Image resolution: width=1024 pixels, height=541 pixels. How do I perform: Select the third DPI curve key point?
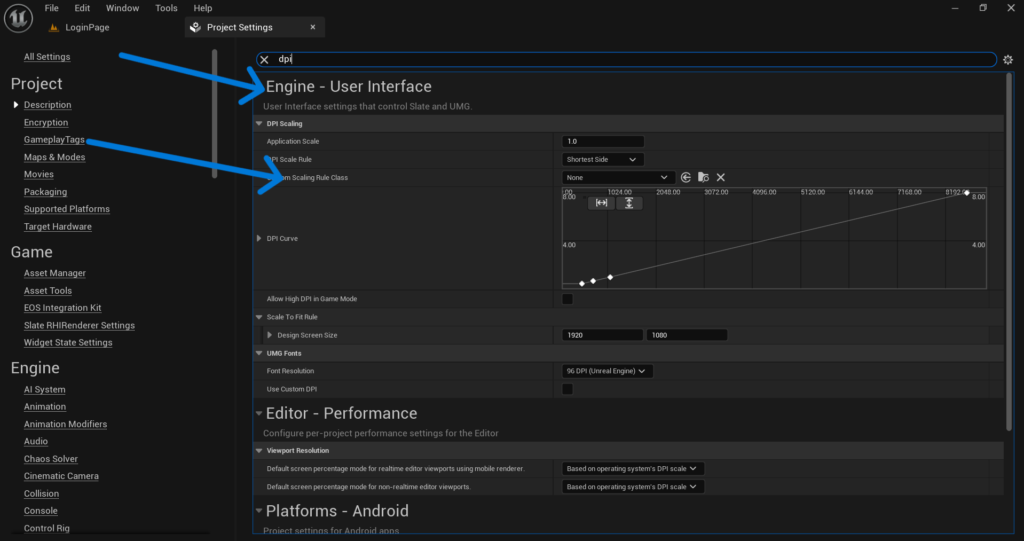pyautogui.click(x=610, y=277)
